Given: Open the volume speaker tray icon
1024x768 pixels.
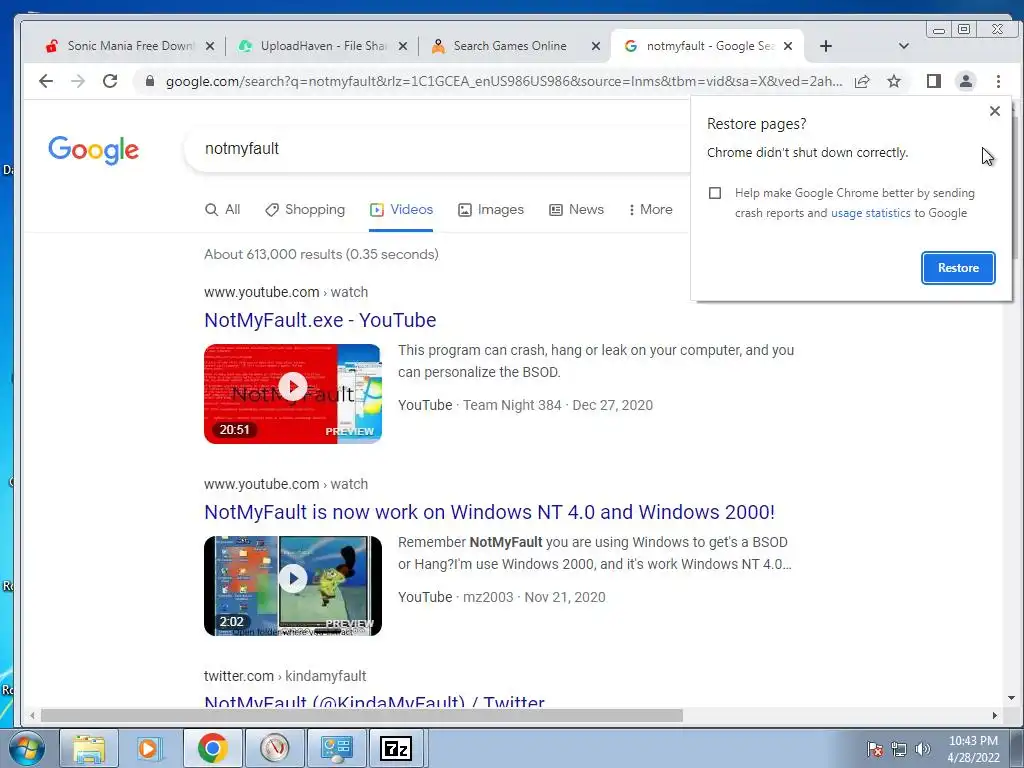Looking at the screenshot, I should tap(922, 749).
